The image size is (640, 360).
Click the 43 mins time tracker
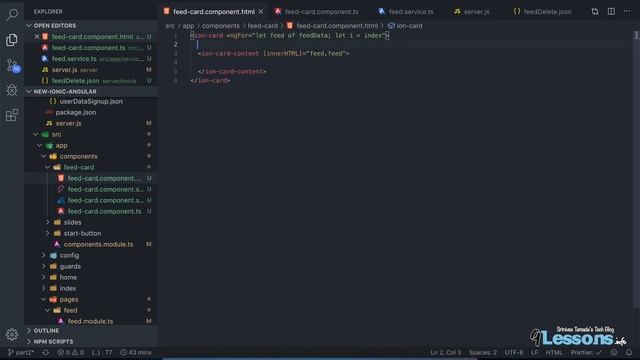[x=136, y=352]
